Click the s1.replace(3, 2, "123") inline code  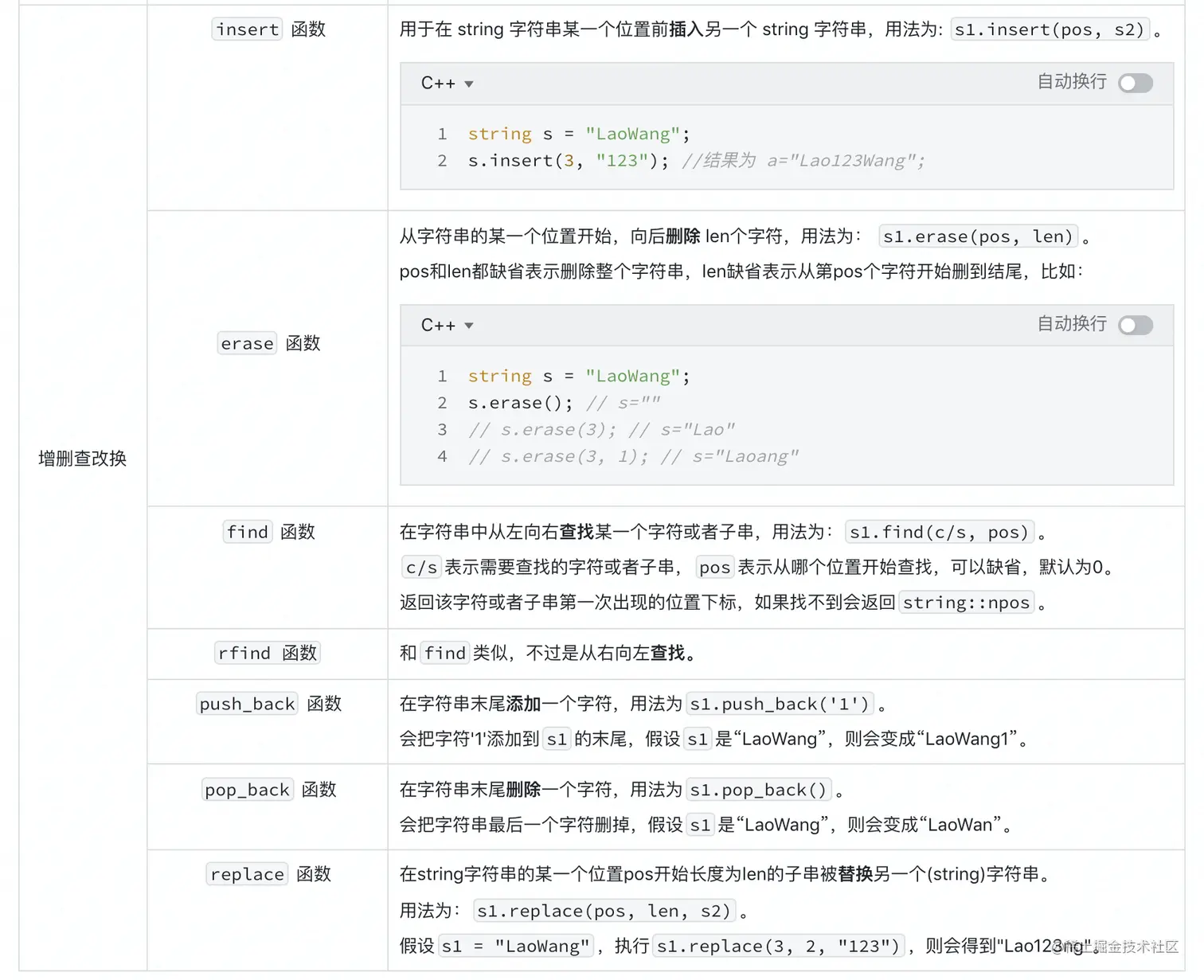pyautogui.click(x=779, y=946)
